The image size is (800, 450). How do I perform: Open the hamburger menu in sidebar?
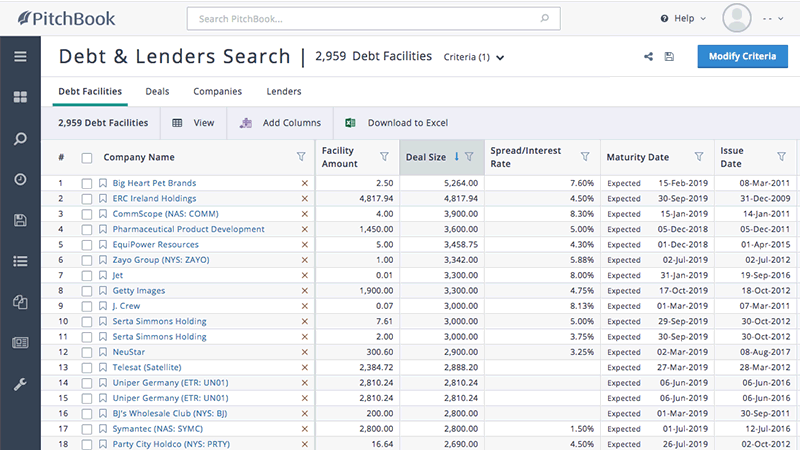click(x=20, y=56)
